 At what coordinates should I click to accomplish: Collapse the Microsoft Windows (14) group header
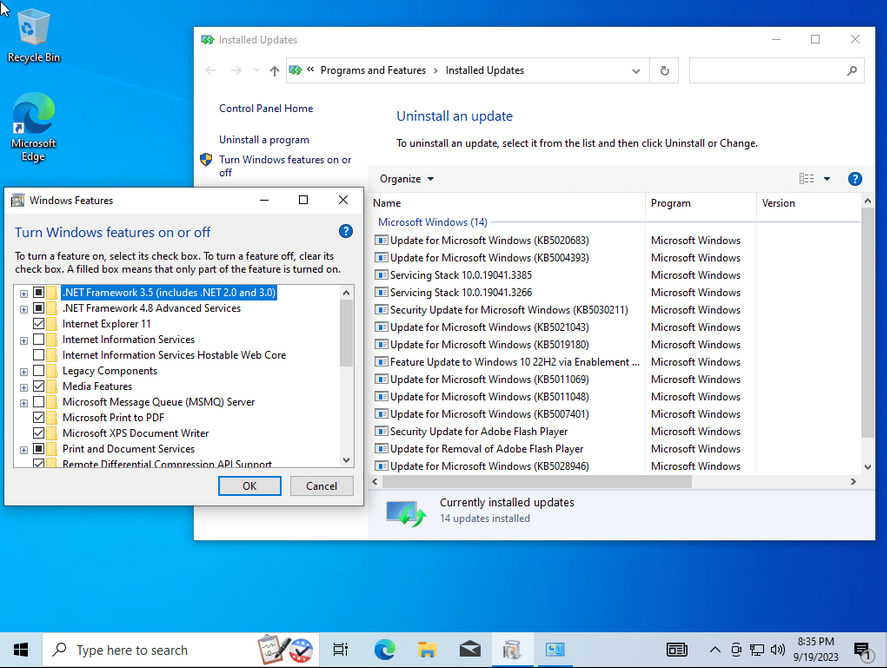[433, 222]
